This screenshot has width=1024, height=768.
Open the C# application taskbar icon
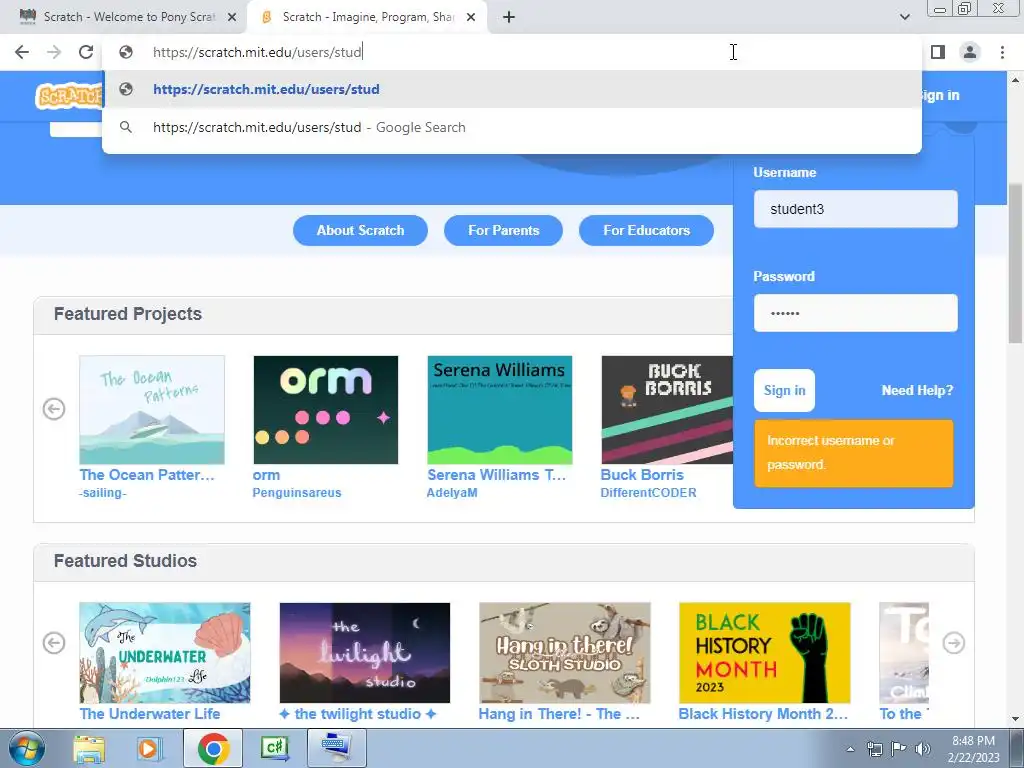point(275,748)
